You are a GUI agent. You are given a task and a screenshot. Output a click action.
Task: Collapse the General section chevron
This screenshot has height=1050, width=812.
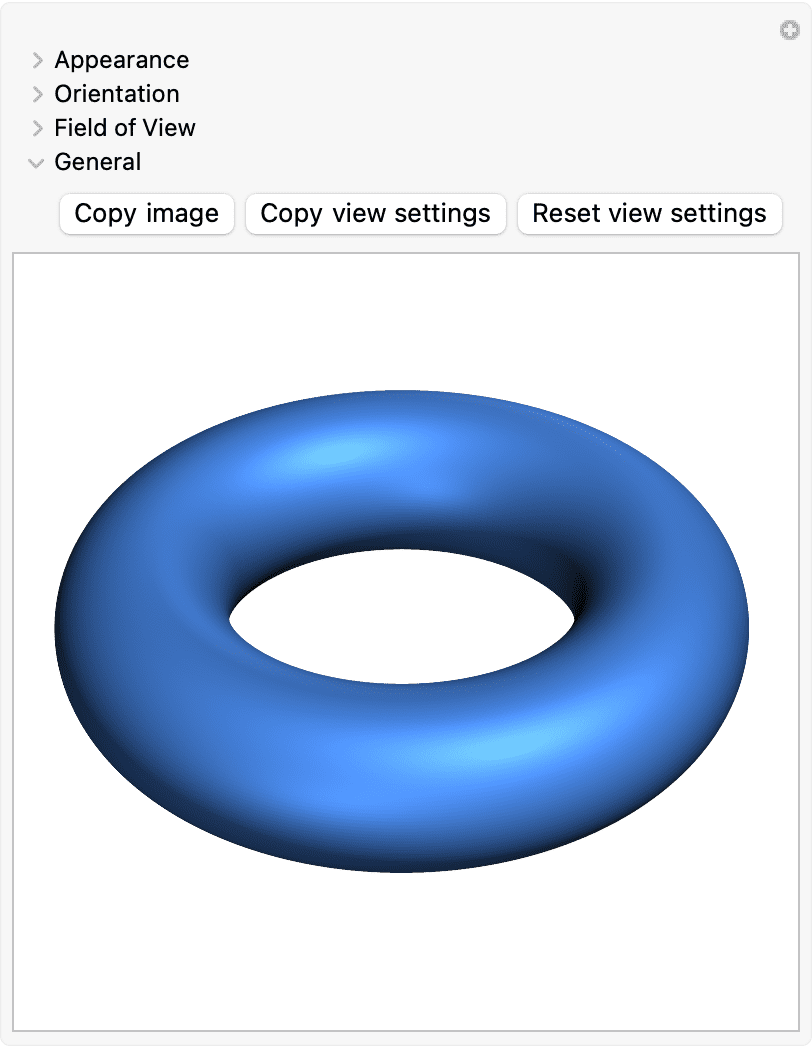pyautogui.click(x=36, y=163)
